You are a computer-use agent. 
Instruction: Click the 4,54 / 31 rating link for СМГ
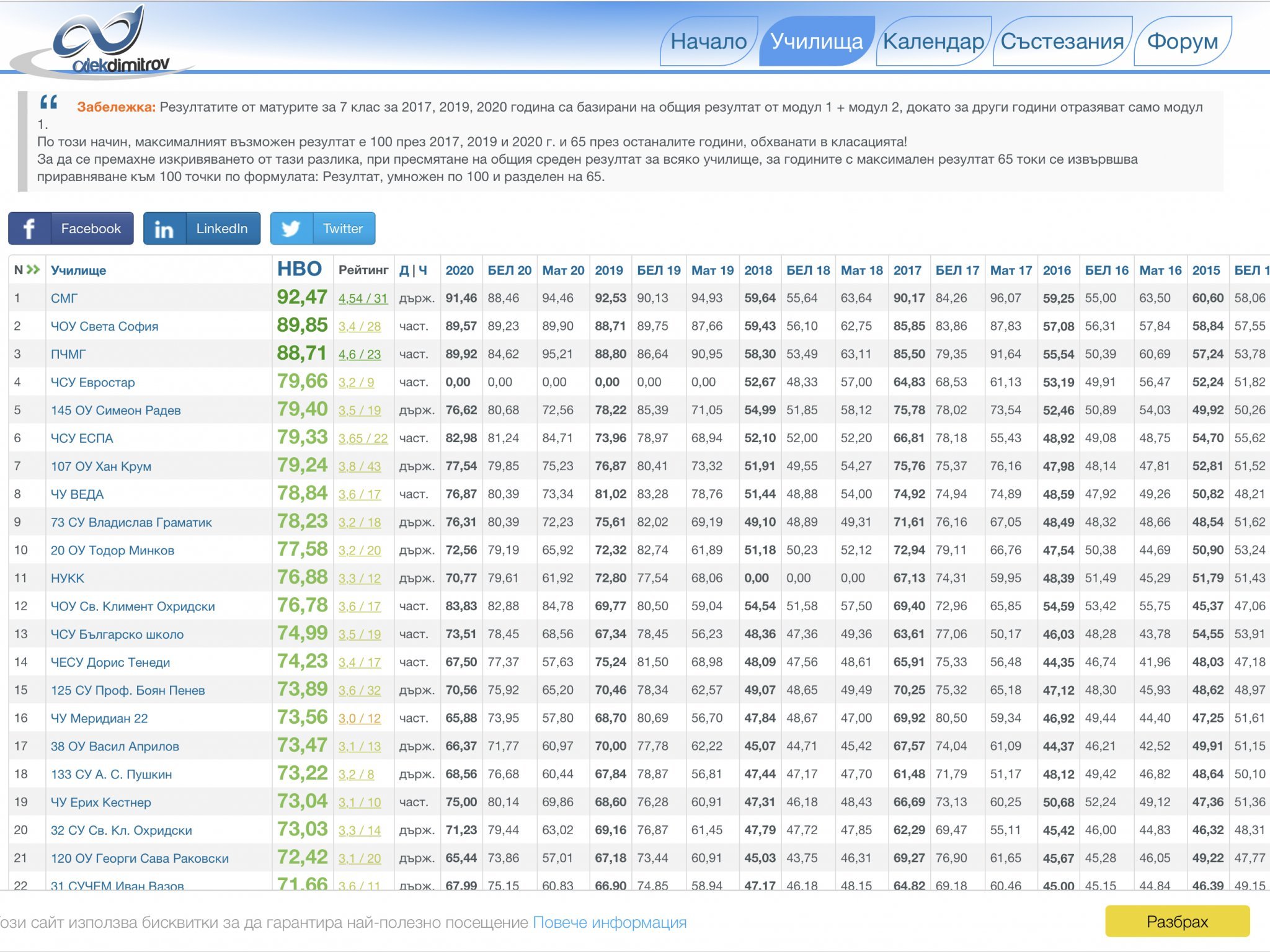click(363, 298)
